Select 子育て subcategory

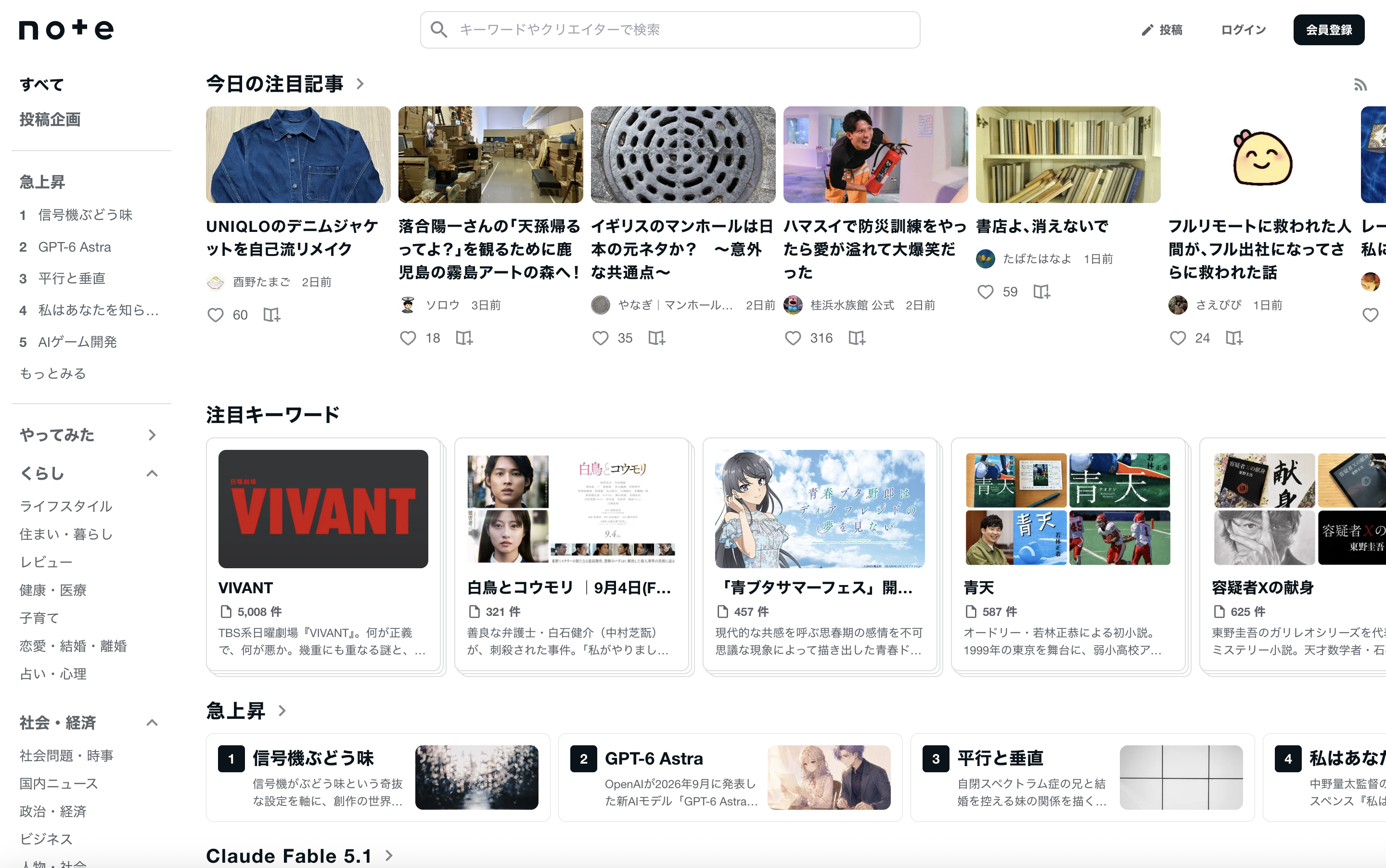tap(39, 618)
